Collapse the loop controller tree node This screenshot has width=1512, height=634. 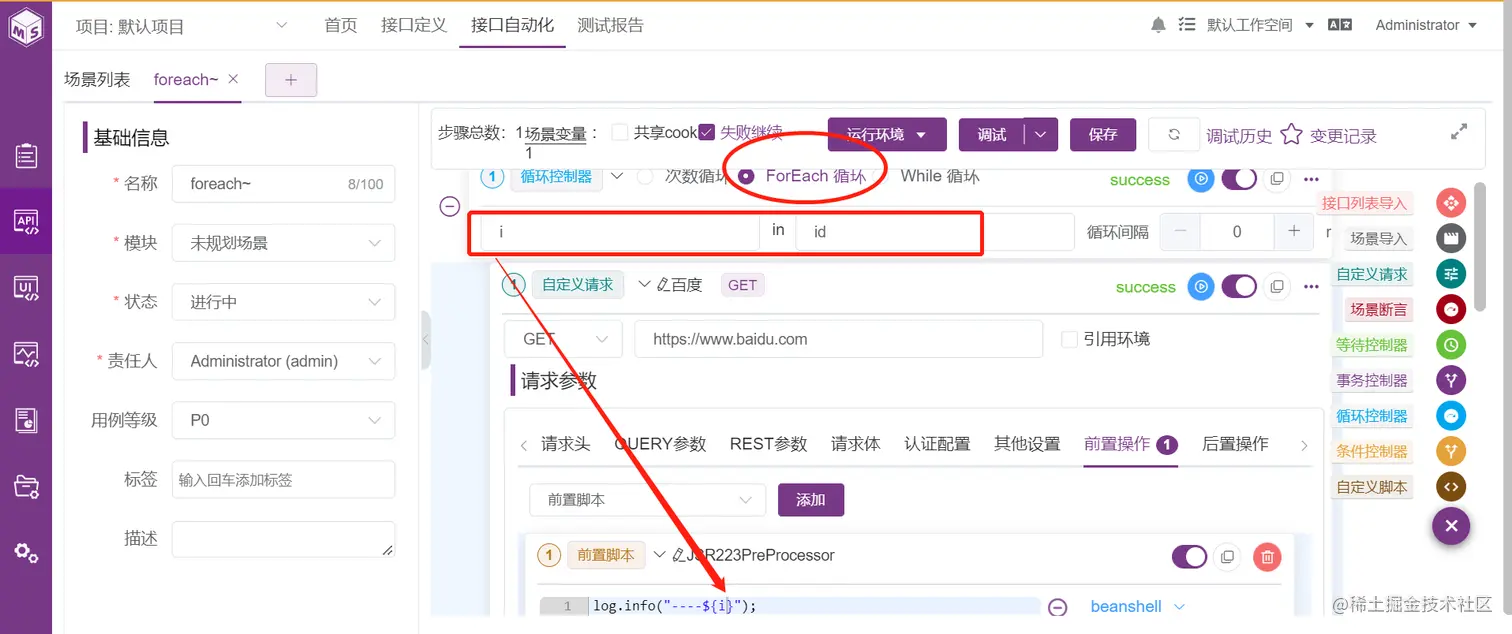tap(450, 206)
